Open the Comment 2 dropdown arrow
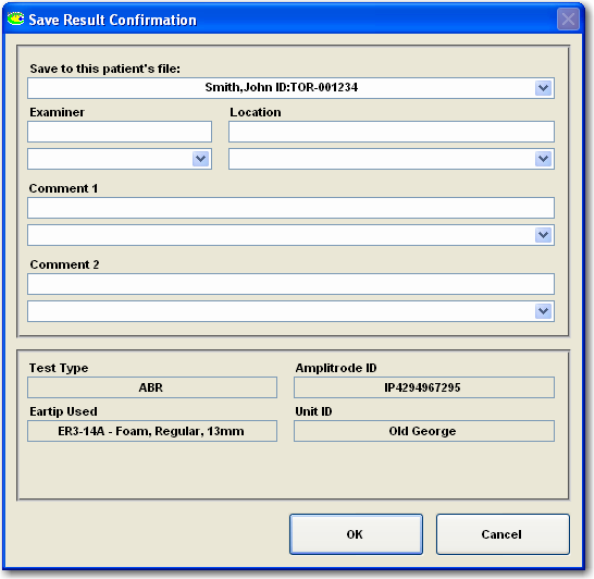 (x=543, y=311)
